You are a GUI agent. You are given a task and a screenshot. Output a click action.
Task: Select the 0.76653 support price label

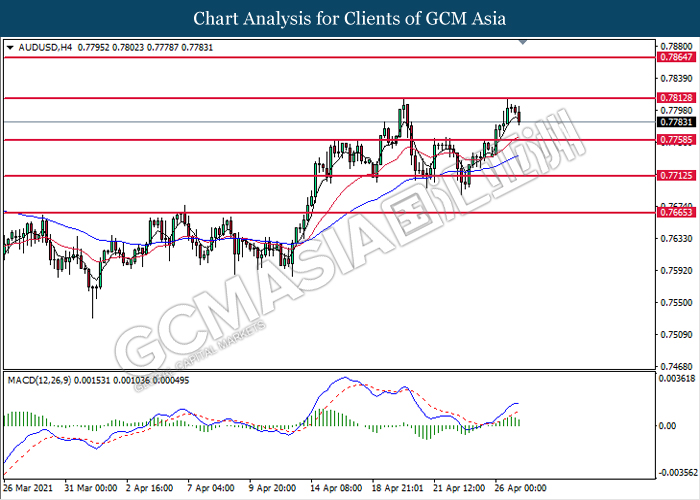click(x=676, y=212)
